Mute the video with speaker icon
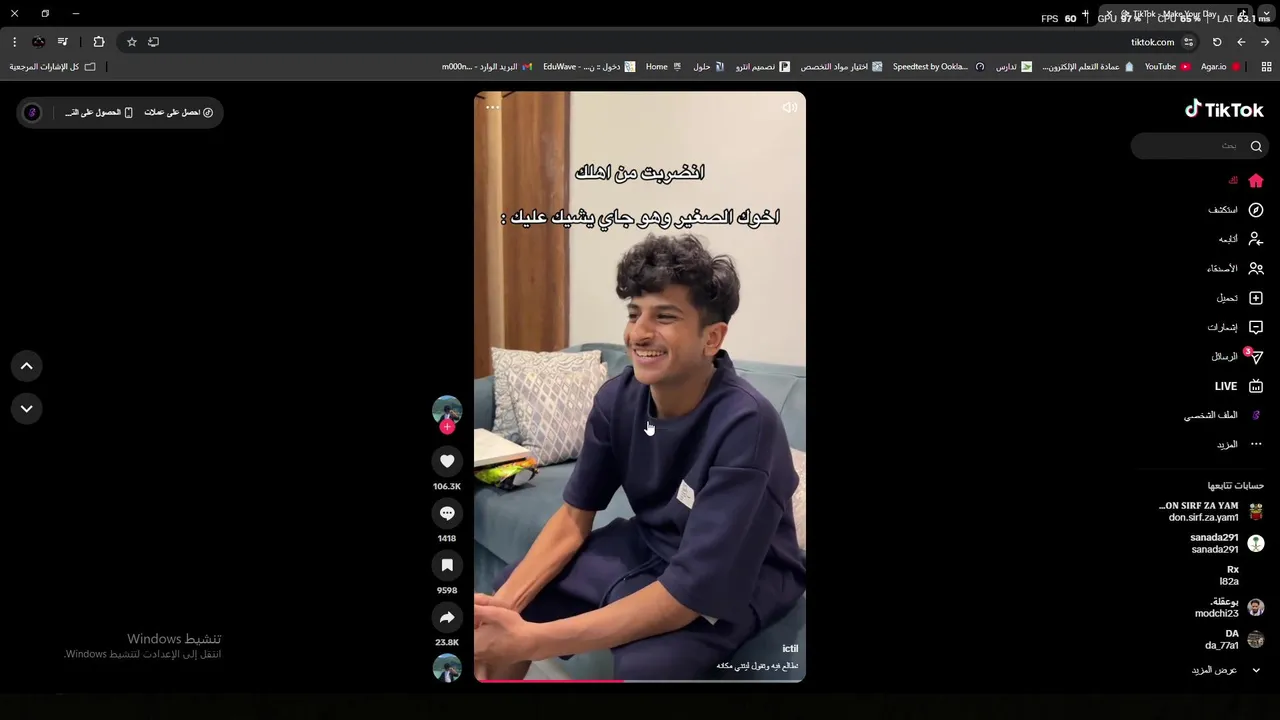This screenshot has width=1280, height=720. click(790, 107)
